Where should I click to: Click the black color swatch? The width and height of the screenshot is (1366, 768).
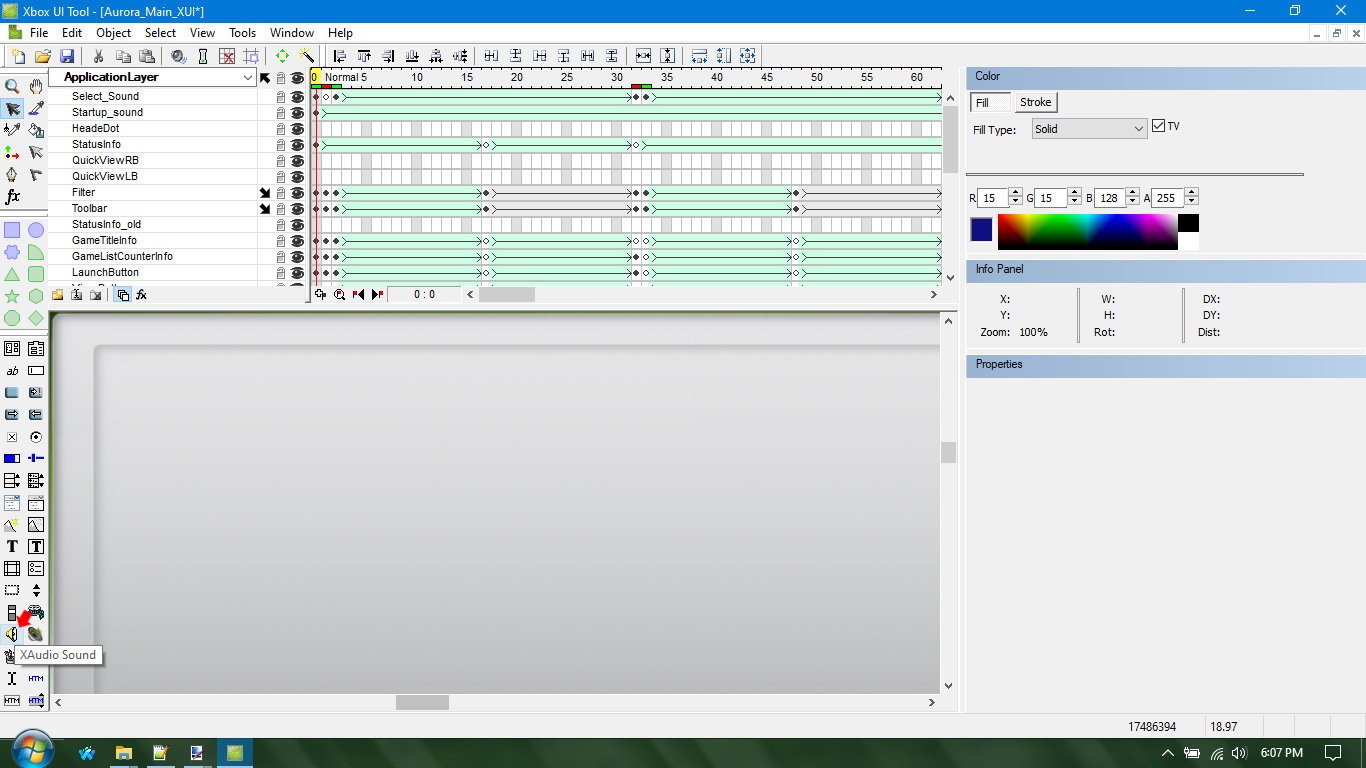click(x=1188, y=223)
